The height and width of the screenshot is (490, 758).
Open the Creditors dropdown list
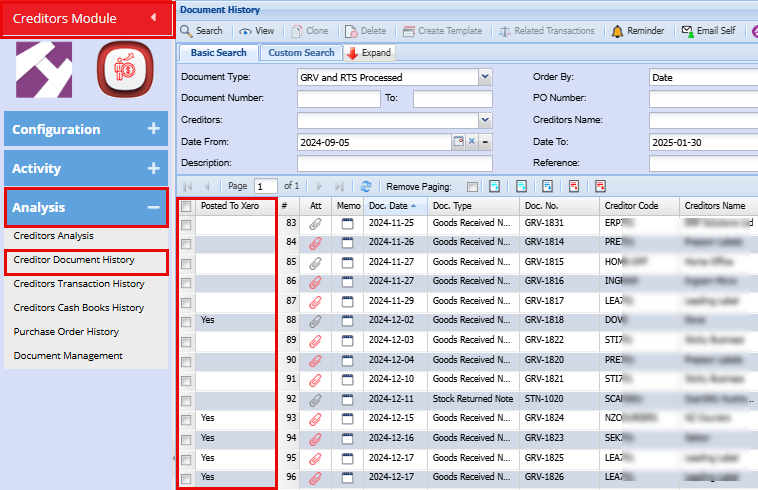[485, 120]
